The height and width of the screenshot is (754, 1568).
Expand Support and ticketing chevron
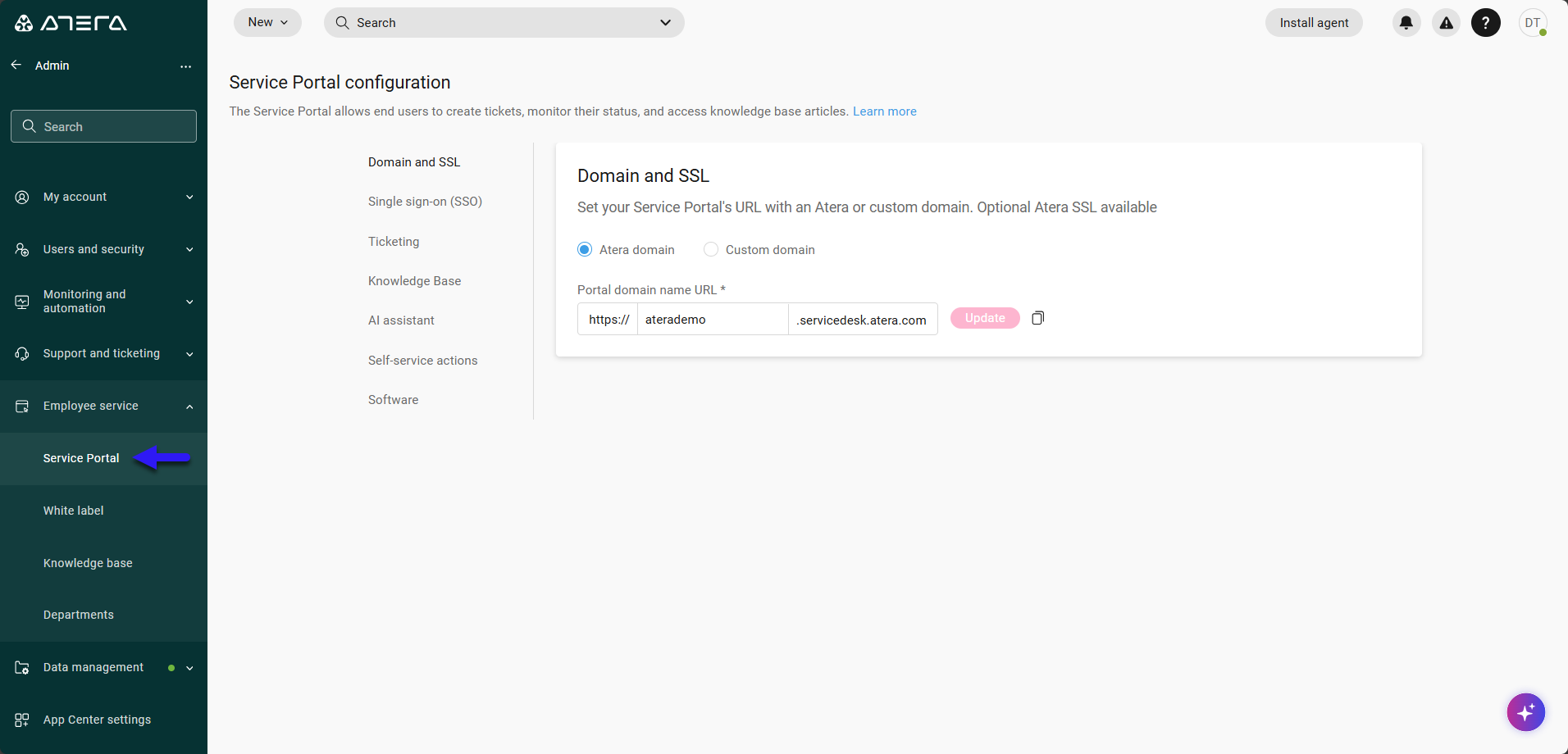click(189, 354)
